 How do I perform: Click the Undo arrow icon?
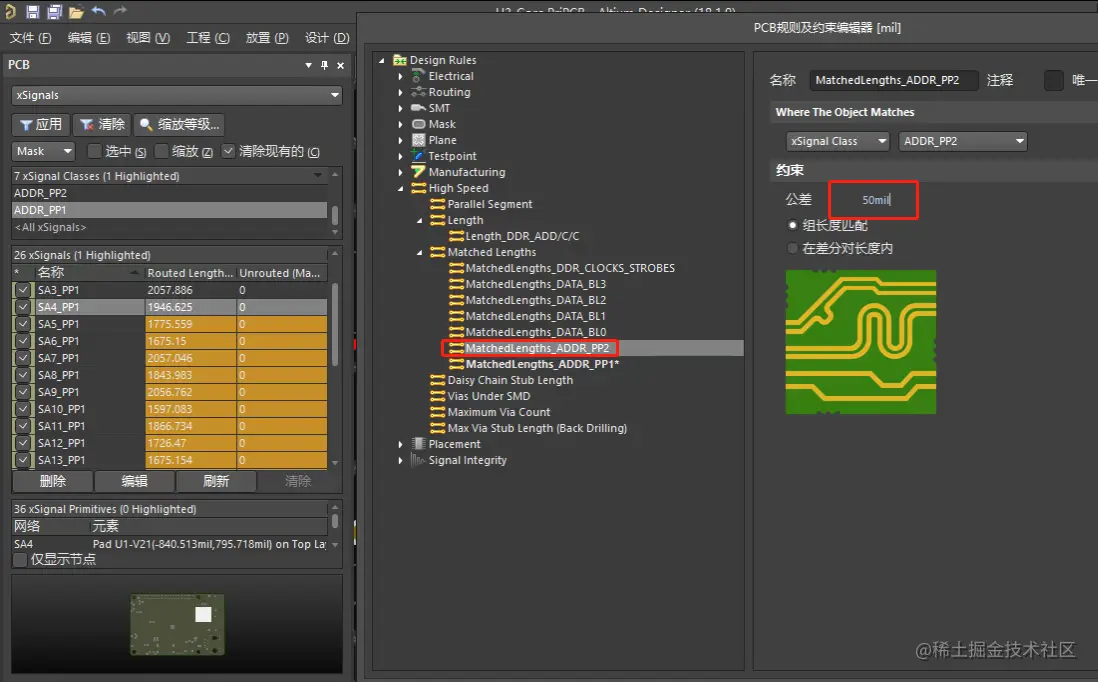point(98,11)
